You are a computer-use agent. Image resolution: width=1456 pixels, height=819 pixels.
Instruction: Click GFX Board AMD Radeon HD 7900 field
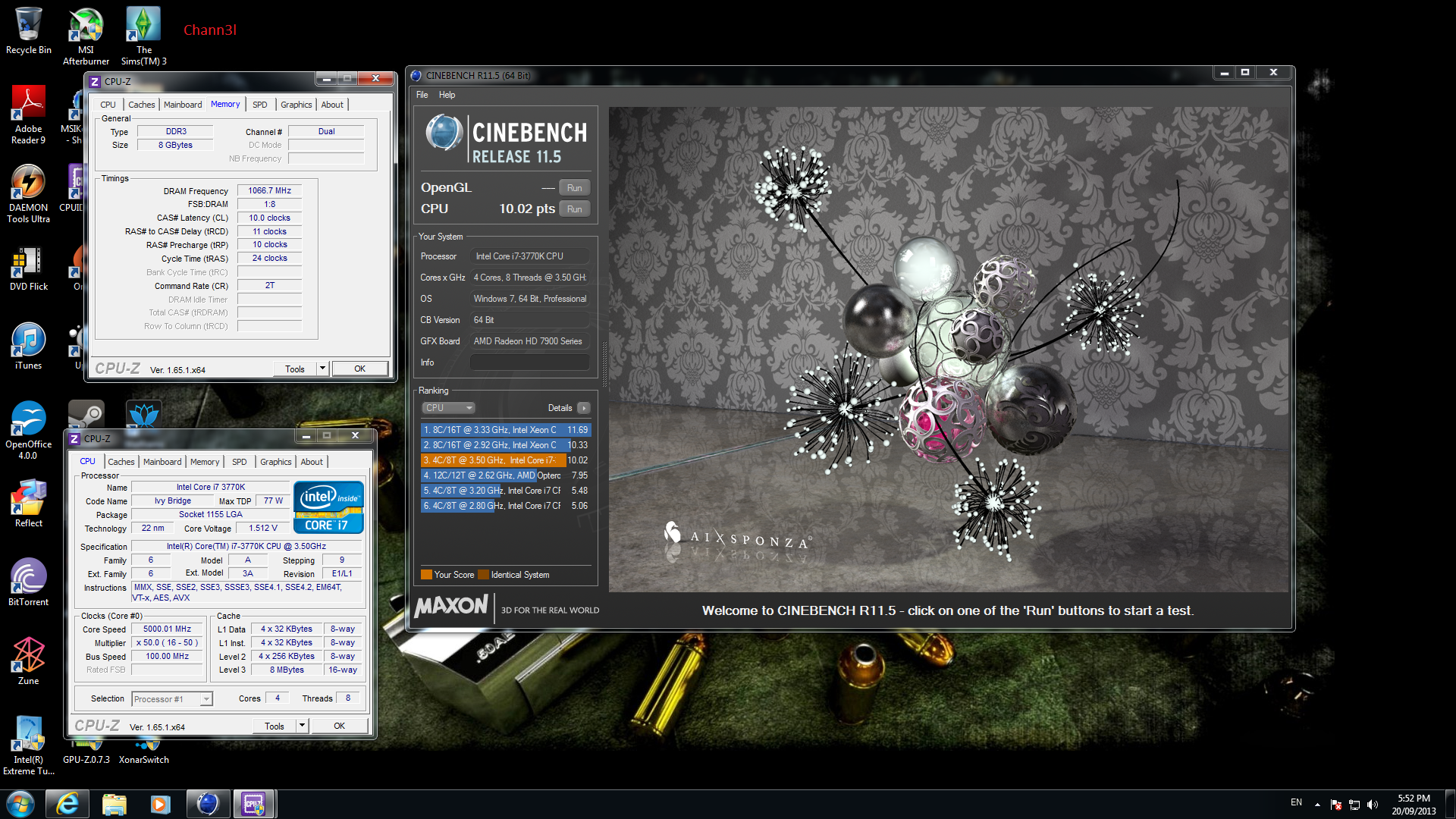(x=529, y=341)
